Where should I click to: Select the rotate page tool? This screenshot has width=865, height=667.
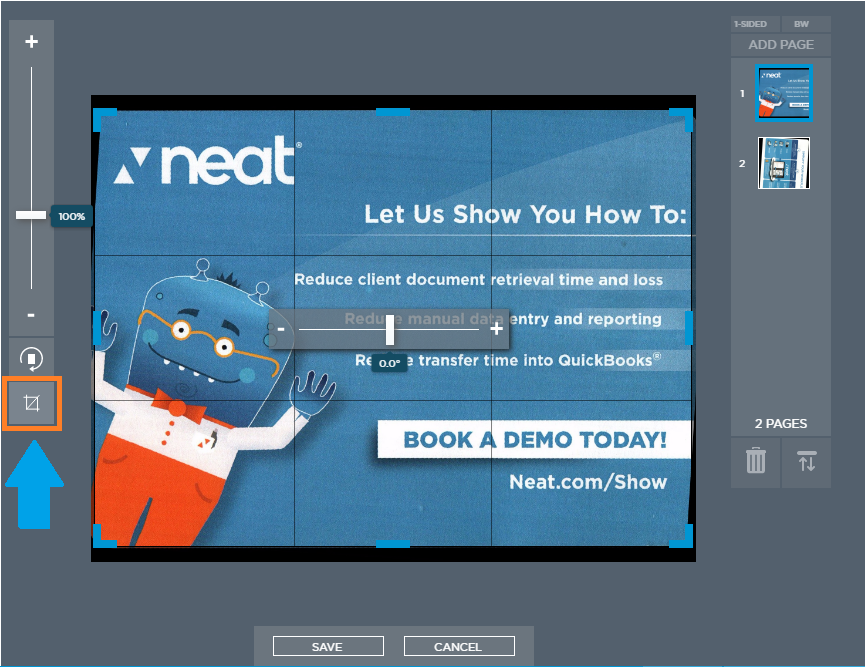point(31,358)
